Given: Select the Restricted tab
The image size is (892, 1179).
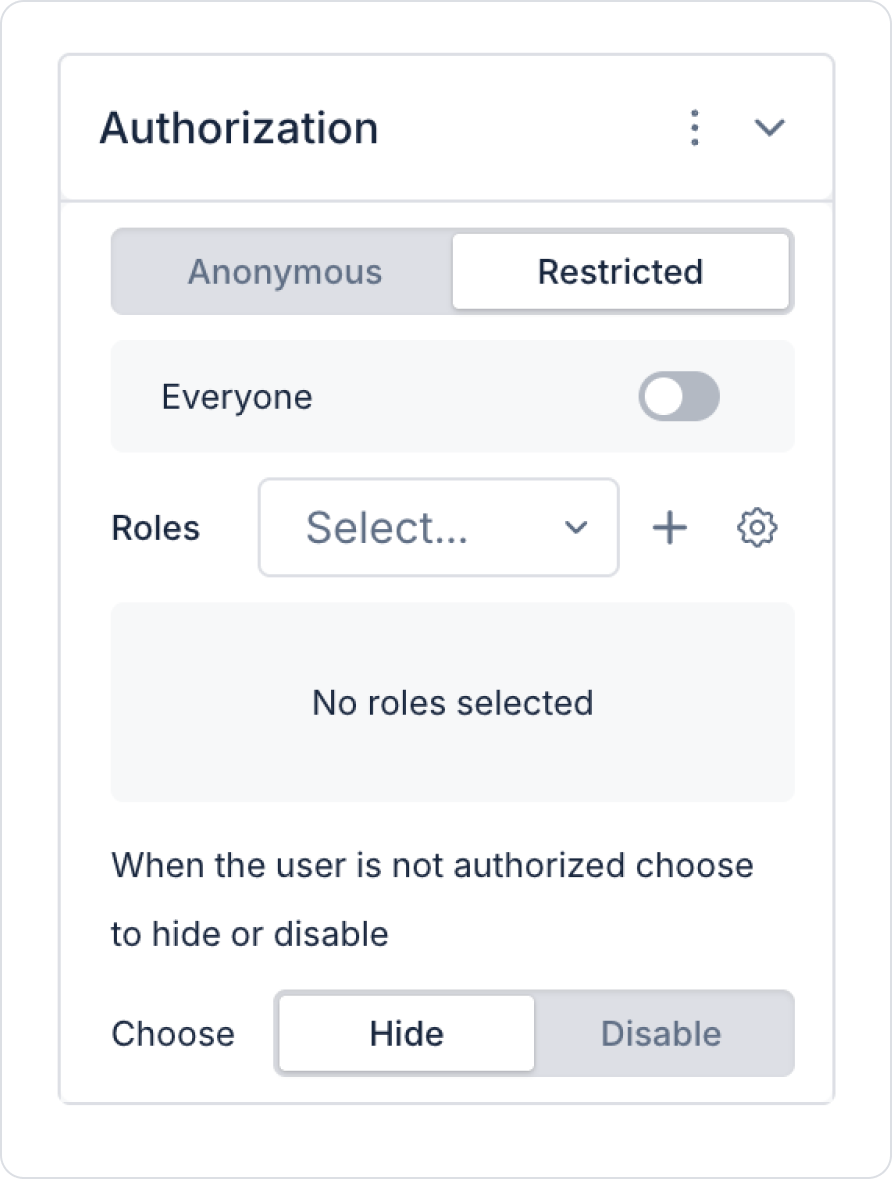Looking at the screenshot, I should (x=620, y=272).
